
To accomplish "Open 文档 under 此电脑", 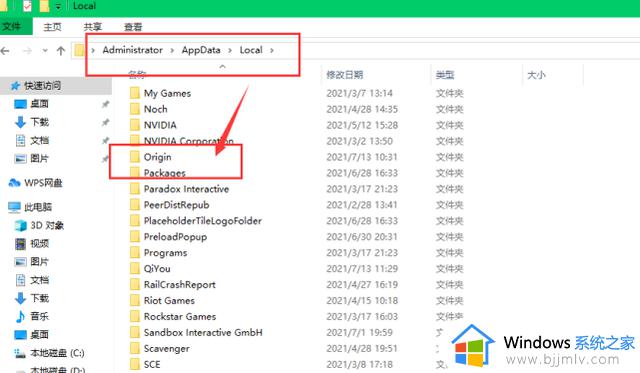I will pyautogui.click(x=39, y=280).
